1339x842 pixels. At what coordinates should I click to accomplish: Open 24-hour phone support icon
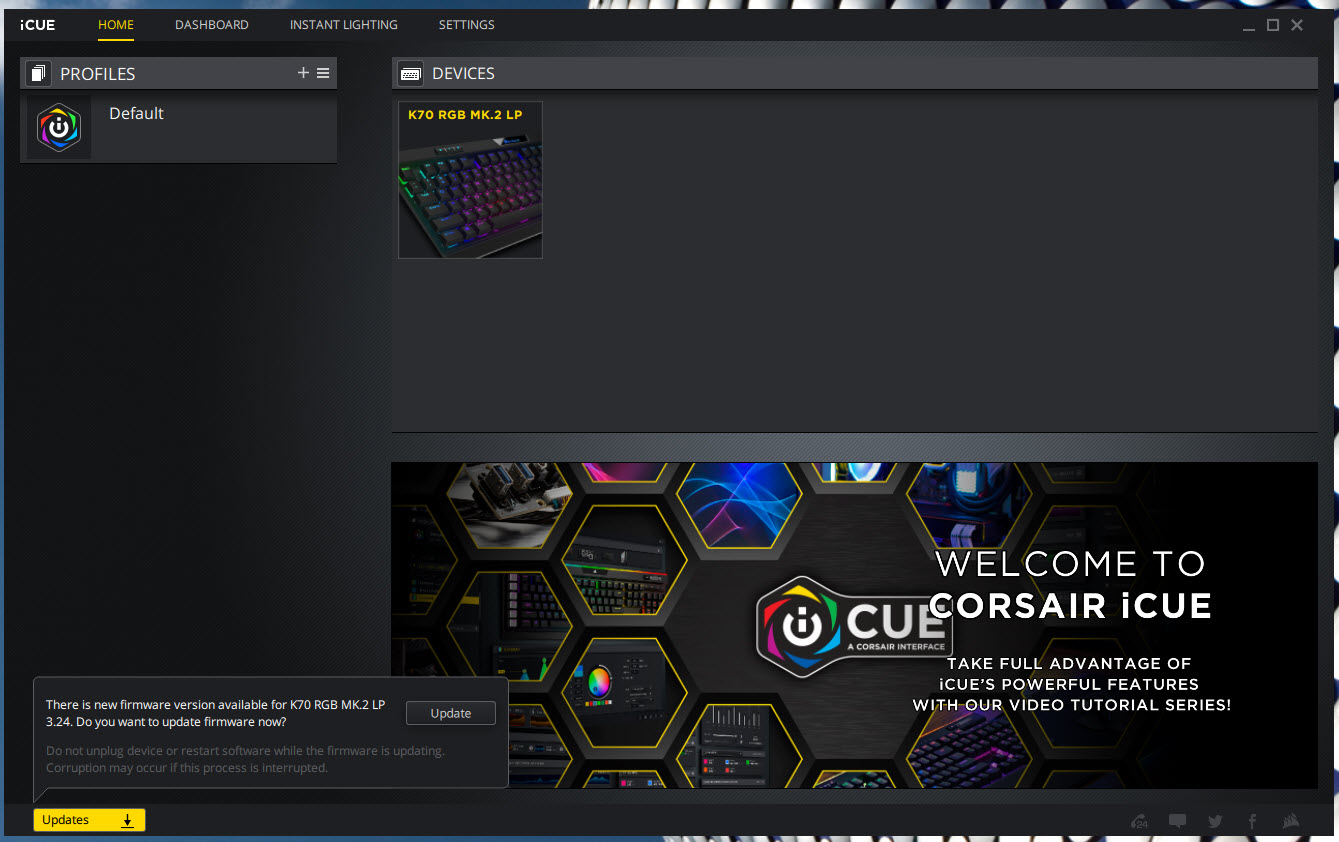point(1139,821)
